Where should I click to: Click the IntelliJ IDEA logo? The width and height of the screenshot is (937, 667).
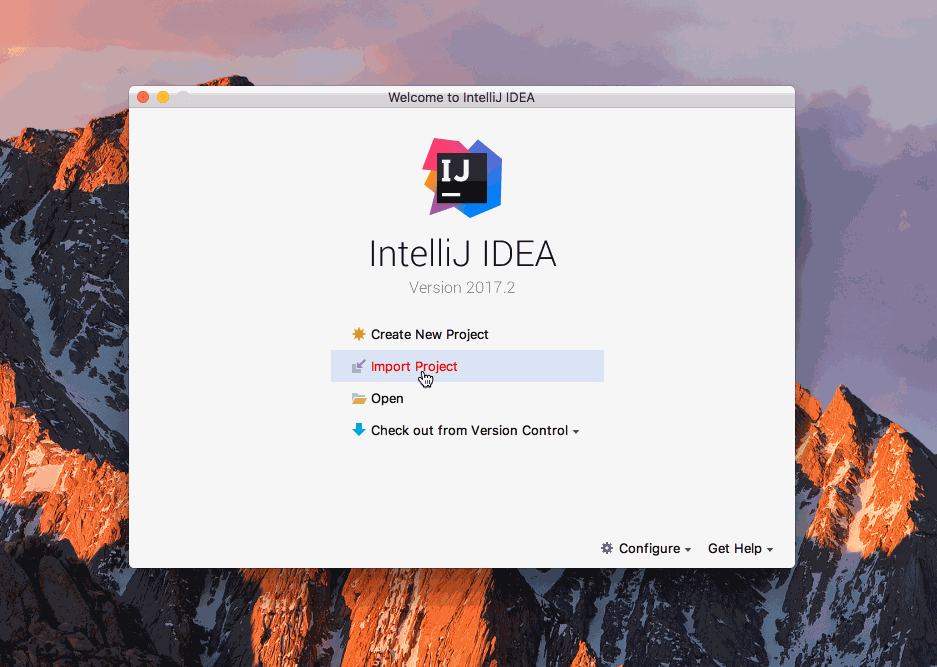point(463,178)
